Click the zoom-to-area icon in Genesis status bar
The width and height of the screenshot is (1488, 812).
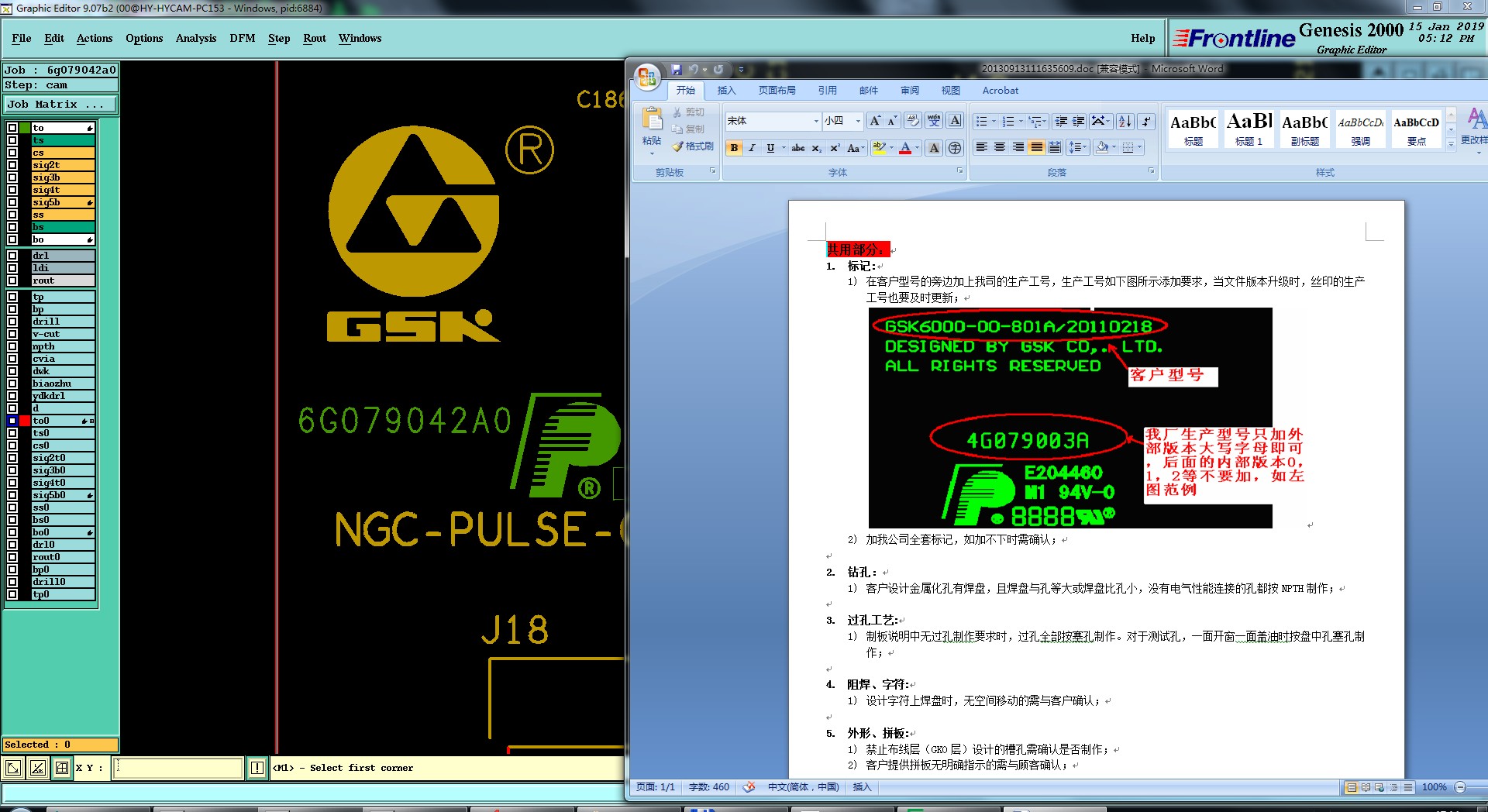[13, 768]
